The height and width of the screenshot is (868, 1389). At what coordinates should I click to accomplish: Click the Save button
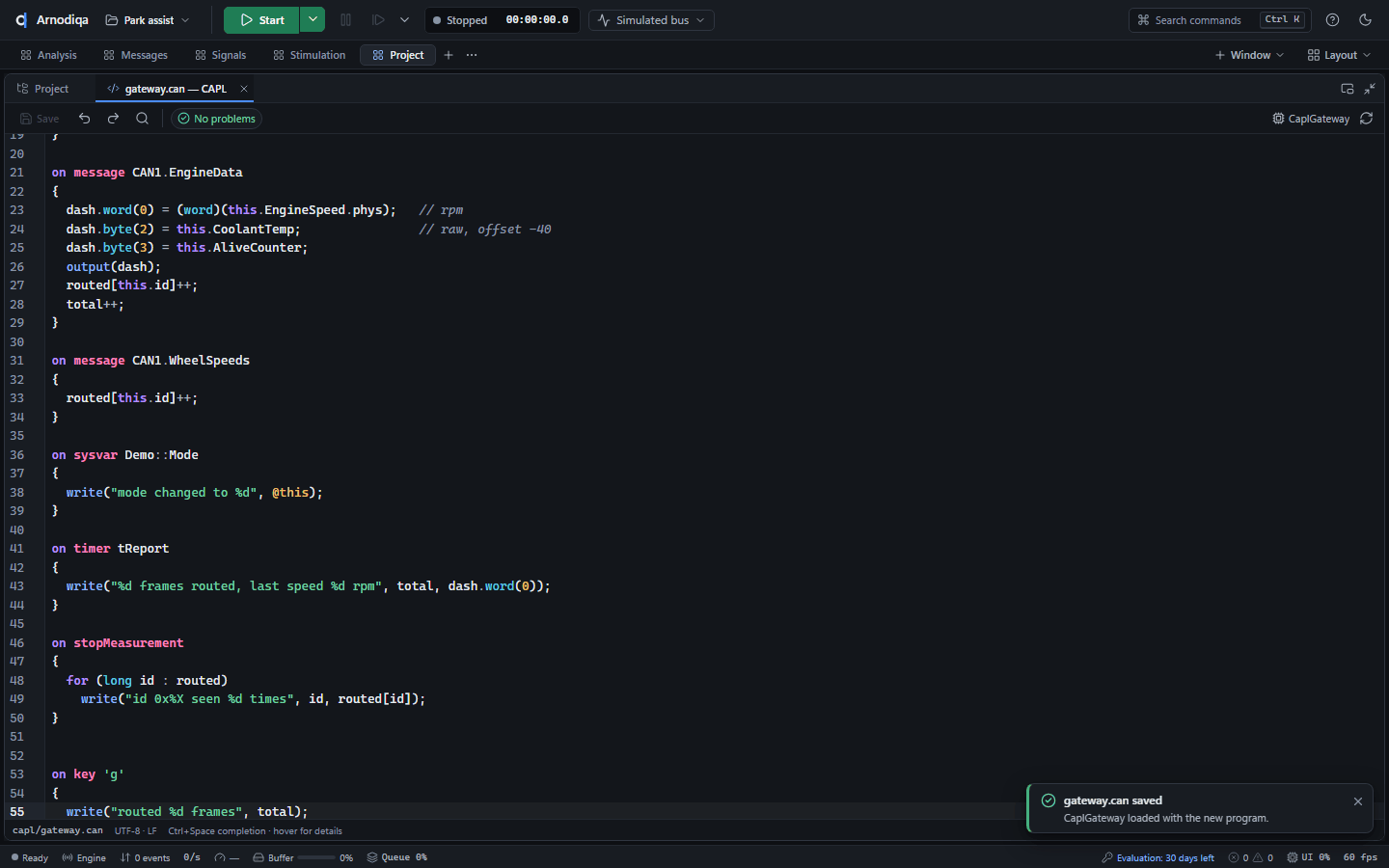click(40, 119)
